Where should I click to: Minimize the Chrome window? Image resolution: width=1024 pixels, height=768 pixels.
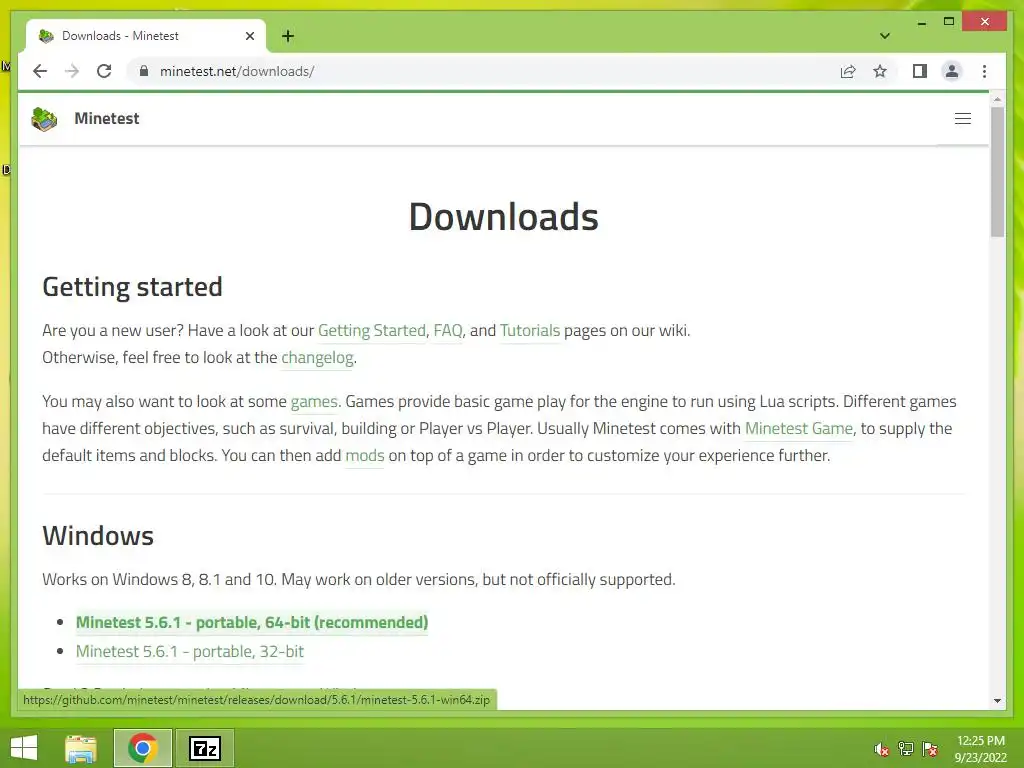[x=921, y=22]
